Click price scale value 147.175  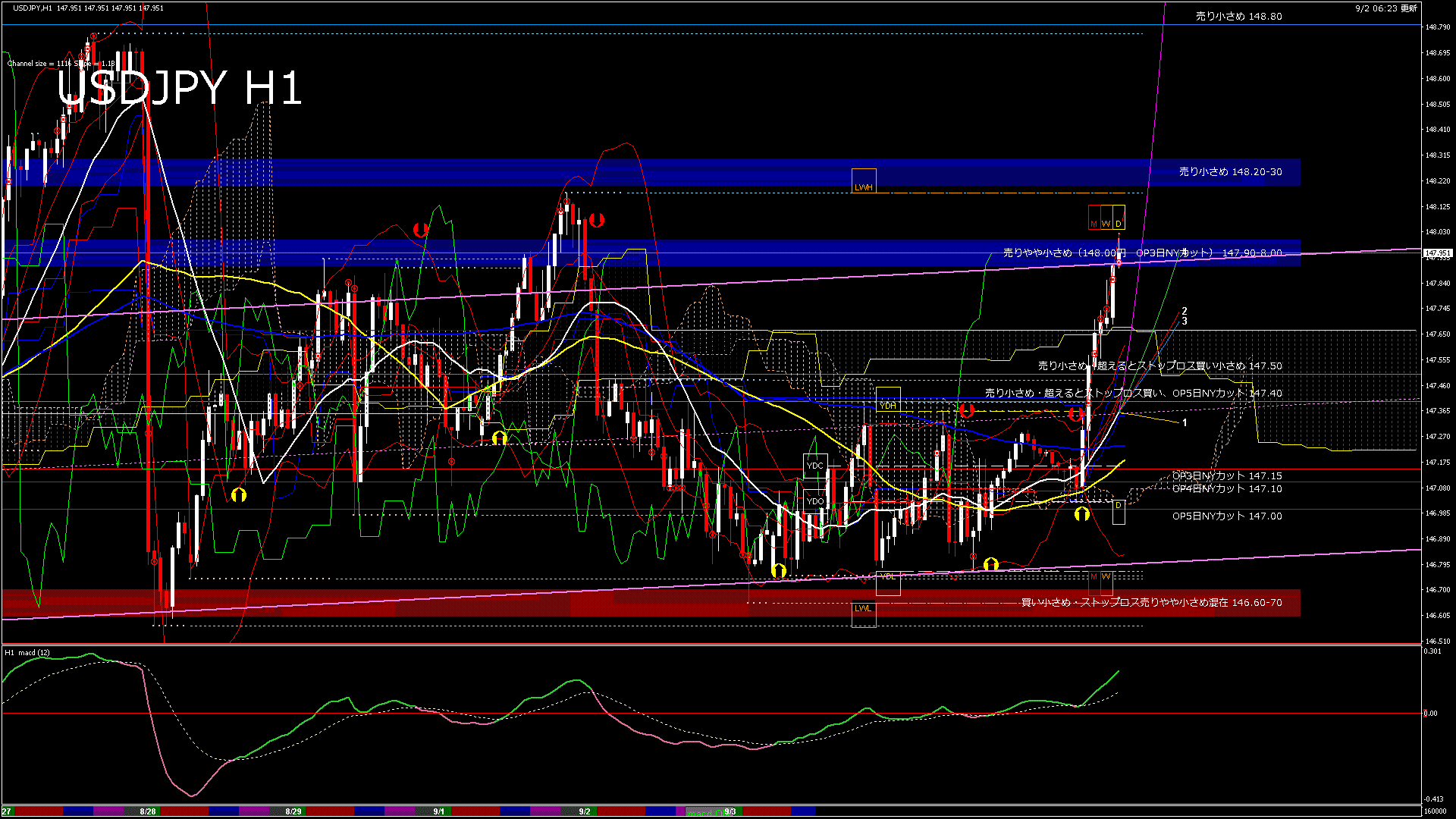[x=1438, y=463]
